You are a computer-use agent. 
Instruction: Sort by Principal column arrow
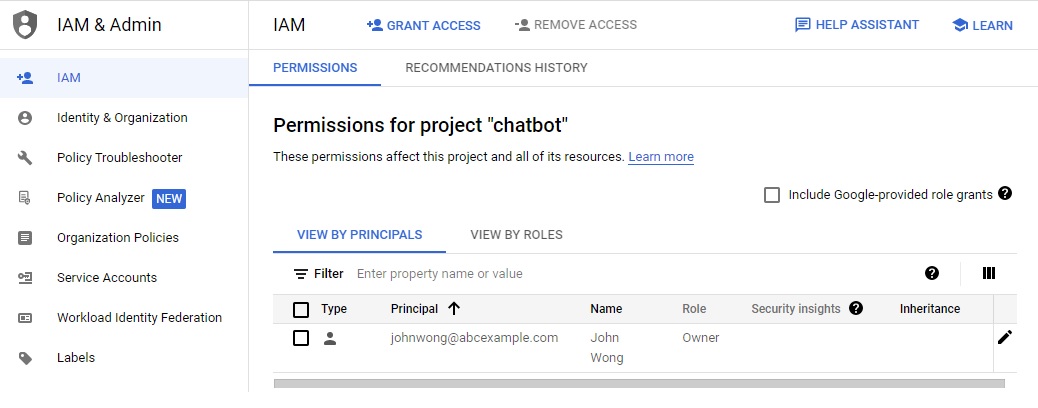[454, 309]
